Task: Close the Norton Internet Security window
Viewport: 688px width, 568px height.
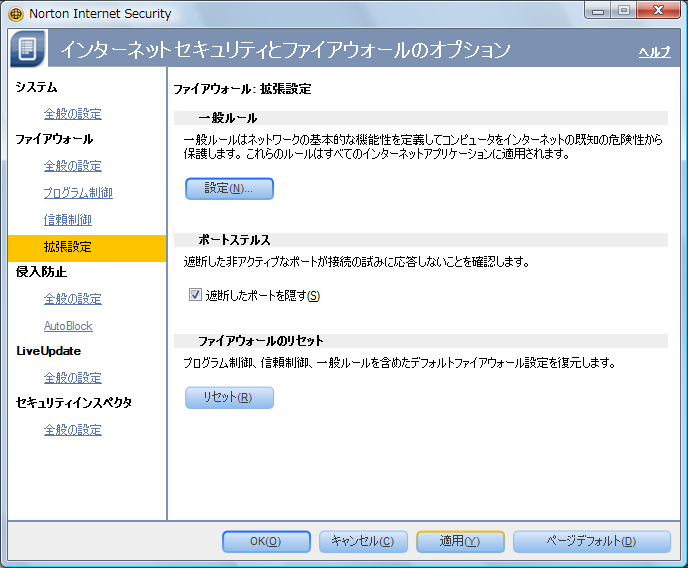Action: click(658, 13)
